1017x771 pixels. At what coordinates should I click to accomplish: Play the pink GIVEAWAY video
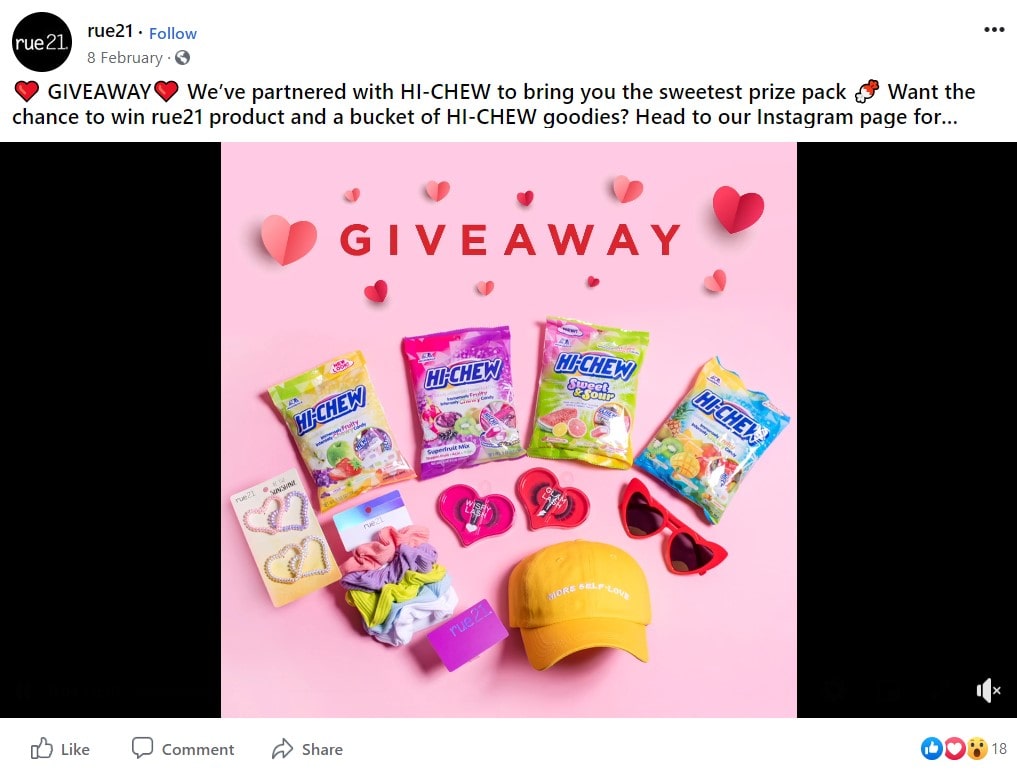tap(508, 430)
